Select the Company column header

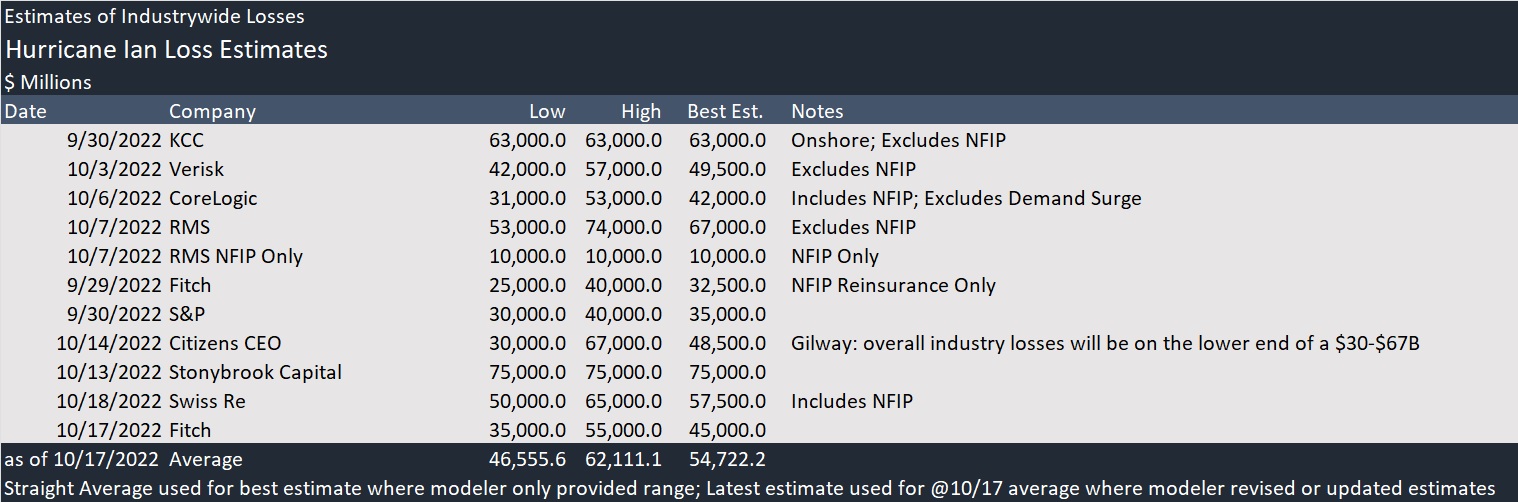click(x=212, y=111)
